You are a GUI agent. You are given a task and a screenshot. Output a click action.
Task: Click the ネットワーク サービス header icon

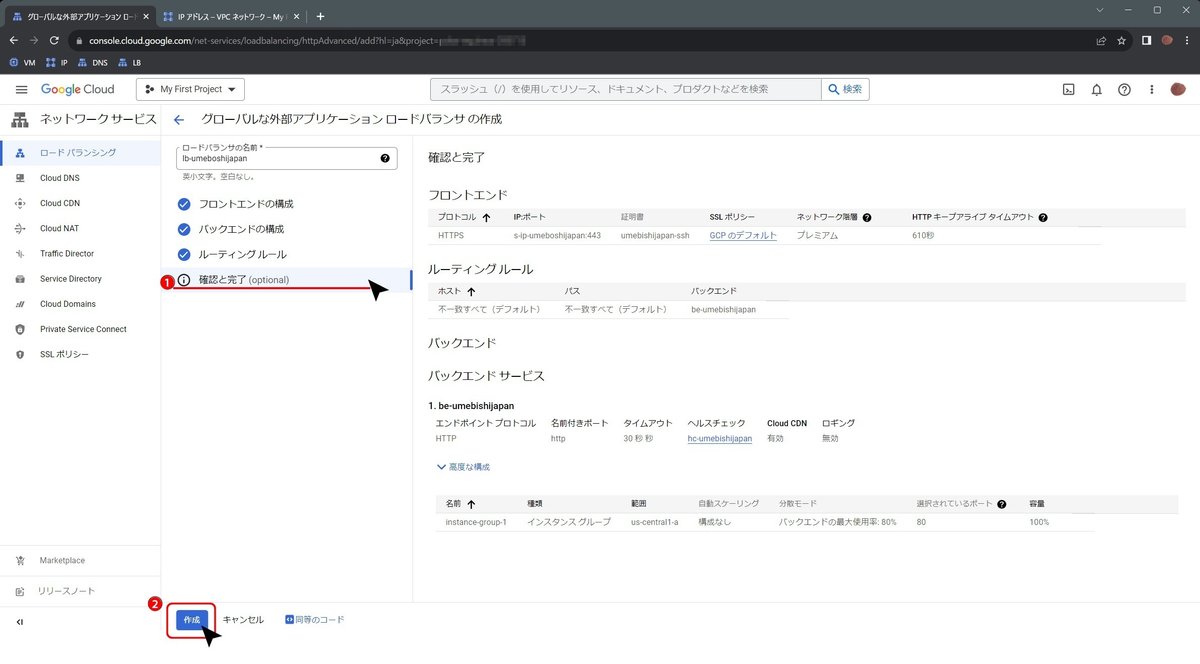coord(19,120)
